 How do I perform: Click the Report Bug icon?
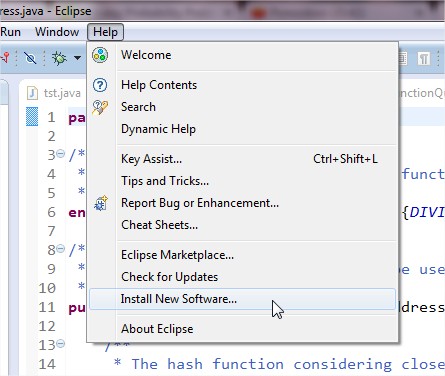click(x=101, y=203)
